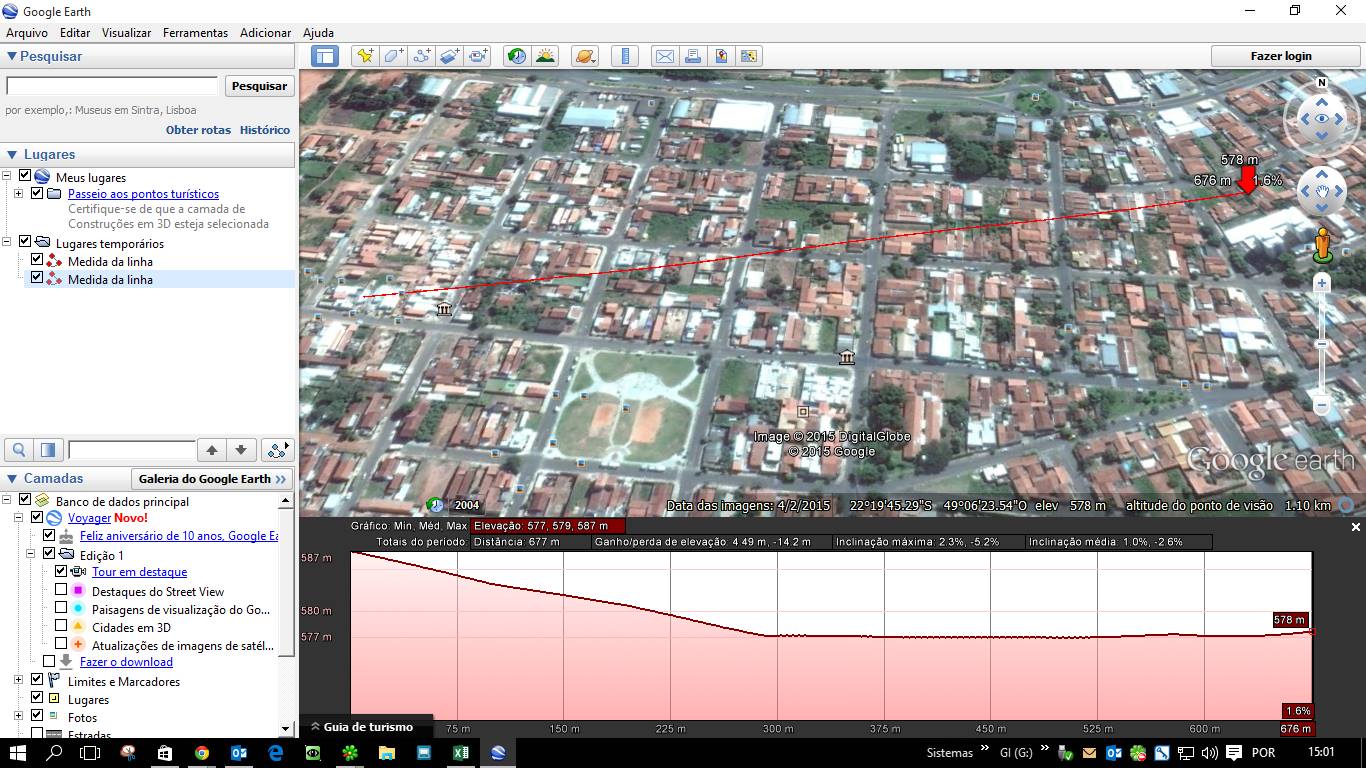Image resolution: width=1366 pixels, height=768 pixels.
Task: Click the search text input field
Action: point(112,86)
